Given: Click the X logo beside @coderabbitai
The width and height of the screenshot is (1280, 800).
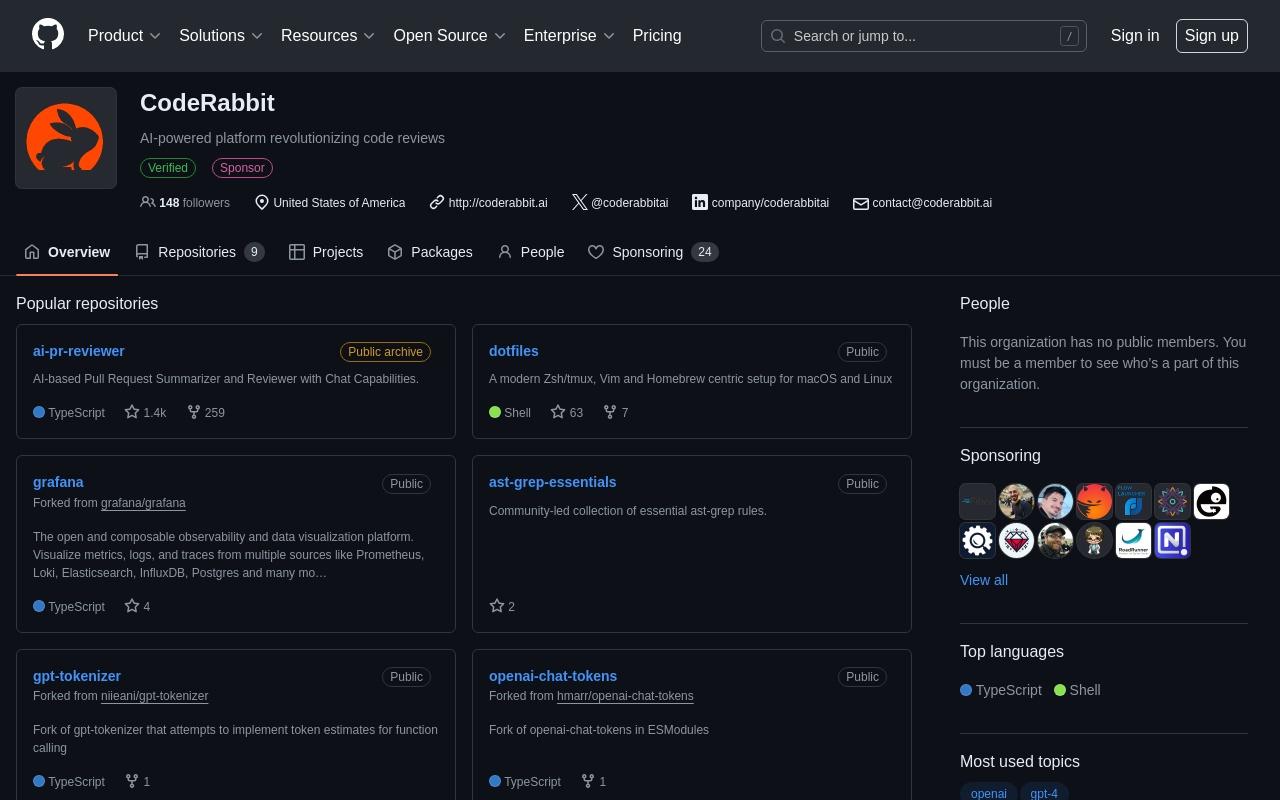Looking at the screenshot, I should pos(579,202).
